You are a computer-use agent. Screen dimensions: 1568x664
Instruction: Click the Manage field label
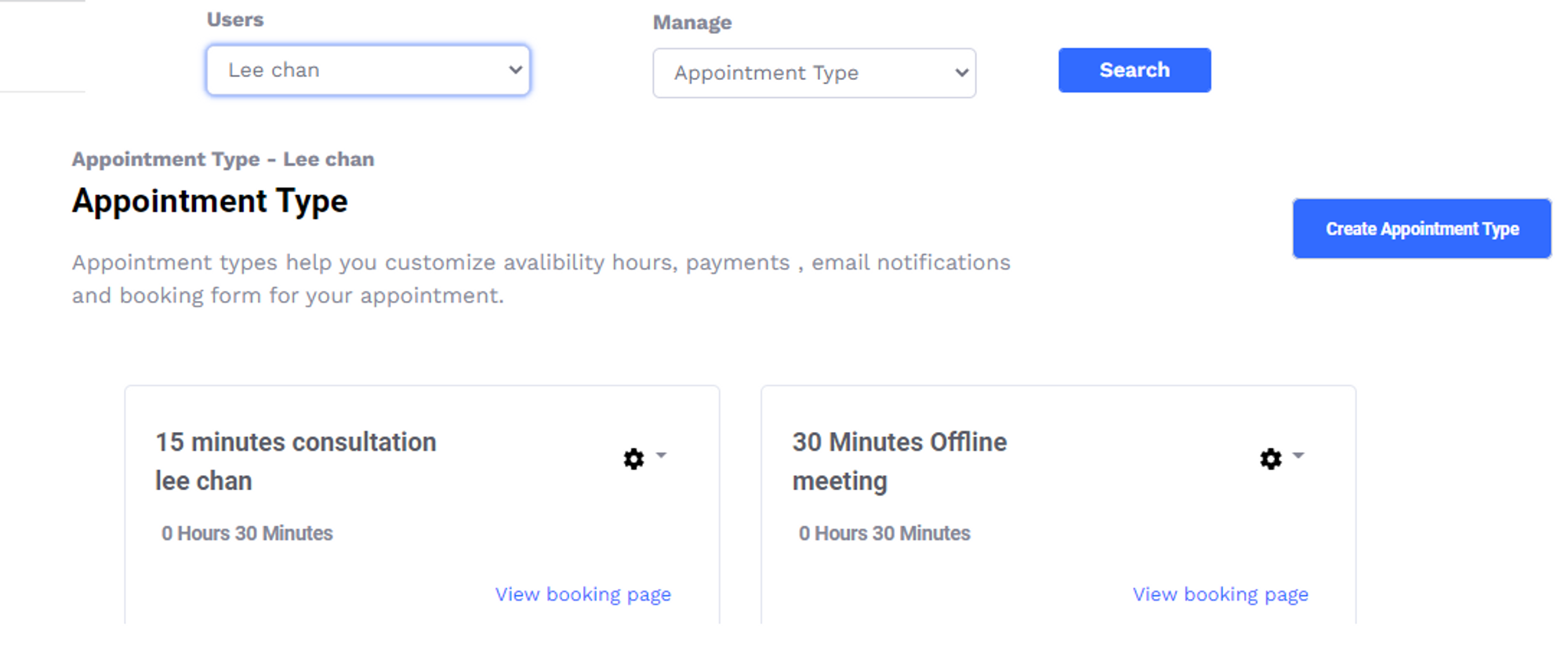point(692,23)
